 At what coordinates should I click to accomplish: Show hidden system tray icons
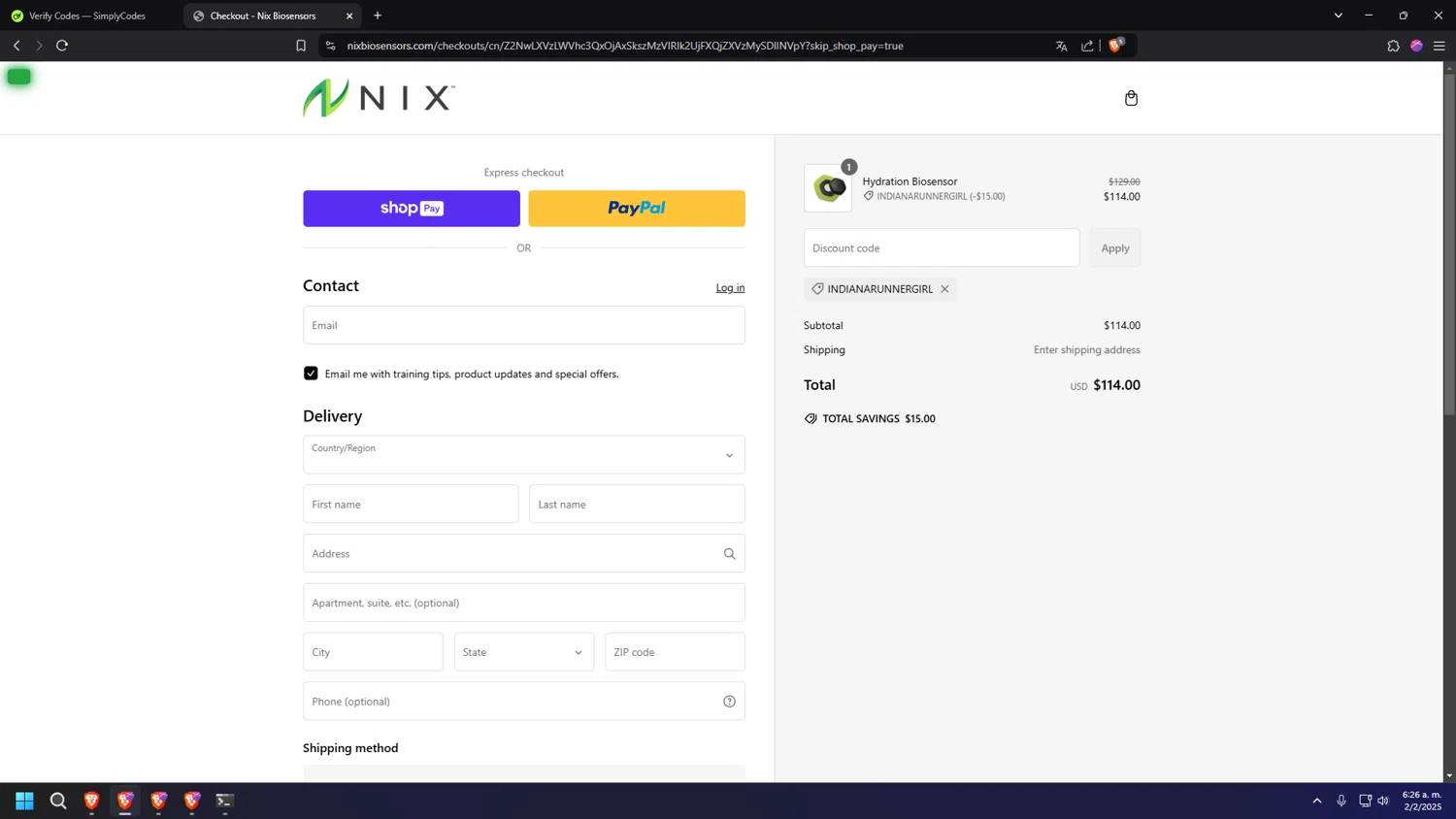point(1317,801)
